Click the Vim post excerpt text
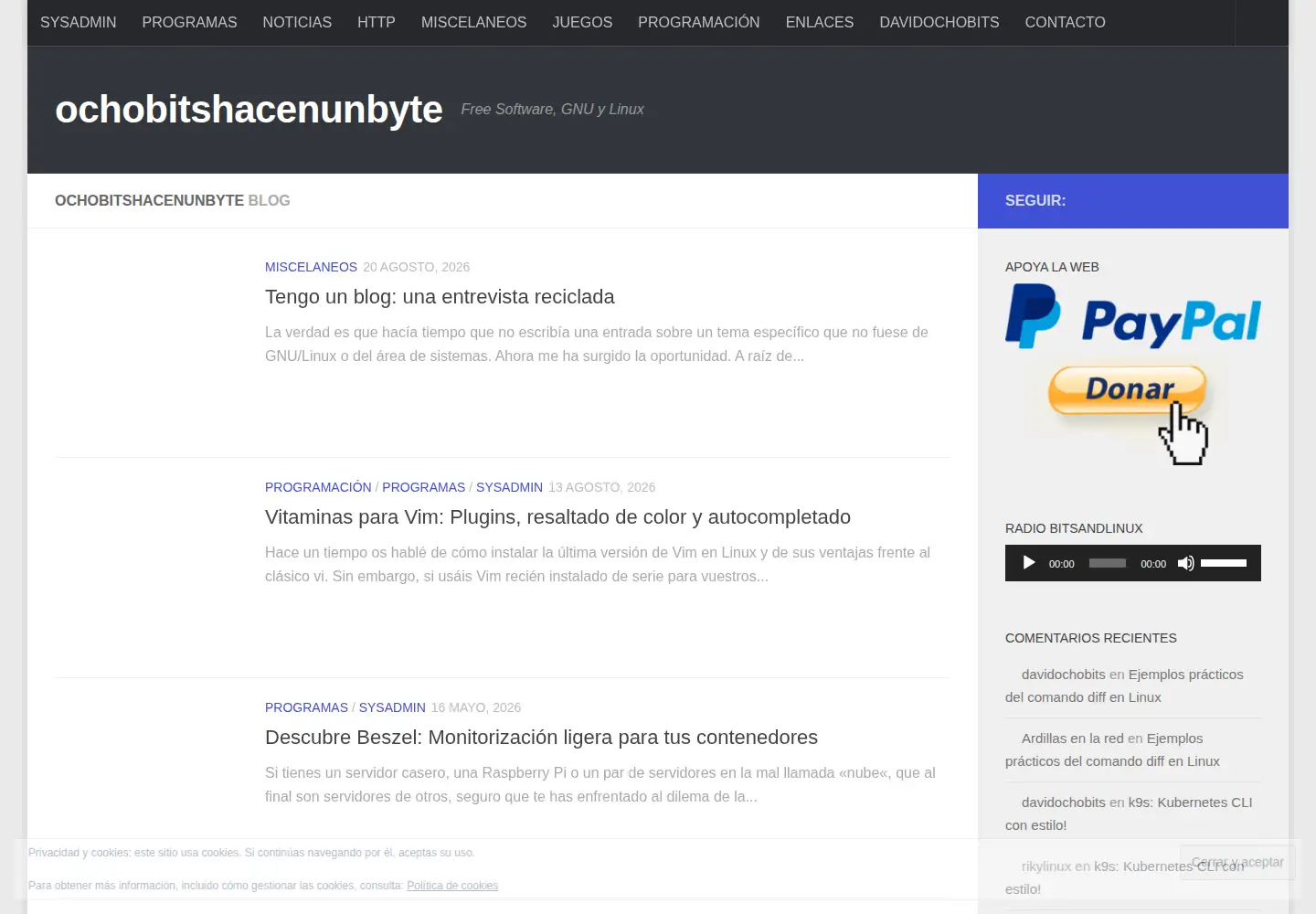The width and height of the screenshot is (1316, 914). click(x=598, y=564)
